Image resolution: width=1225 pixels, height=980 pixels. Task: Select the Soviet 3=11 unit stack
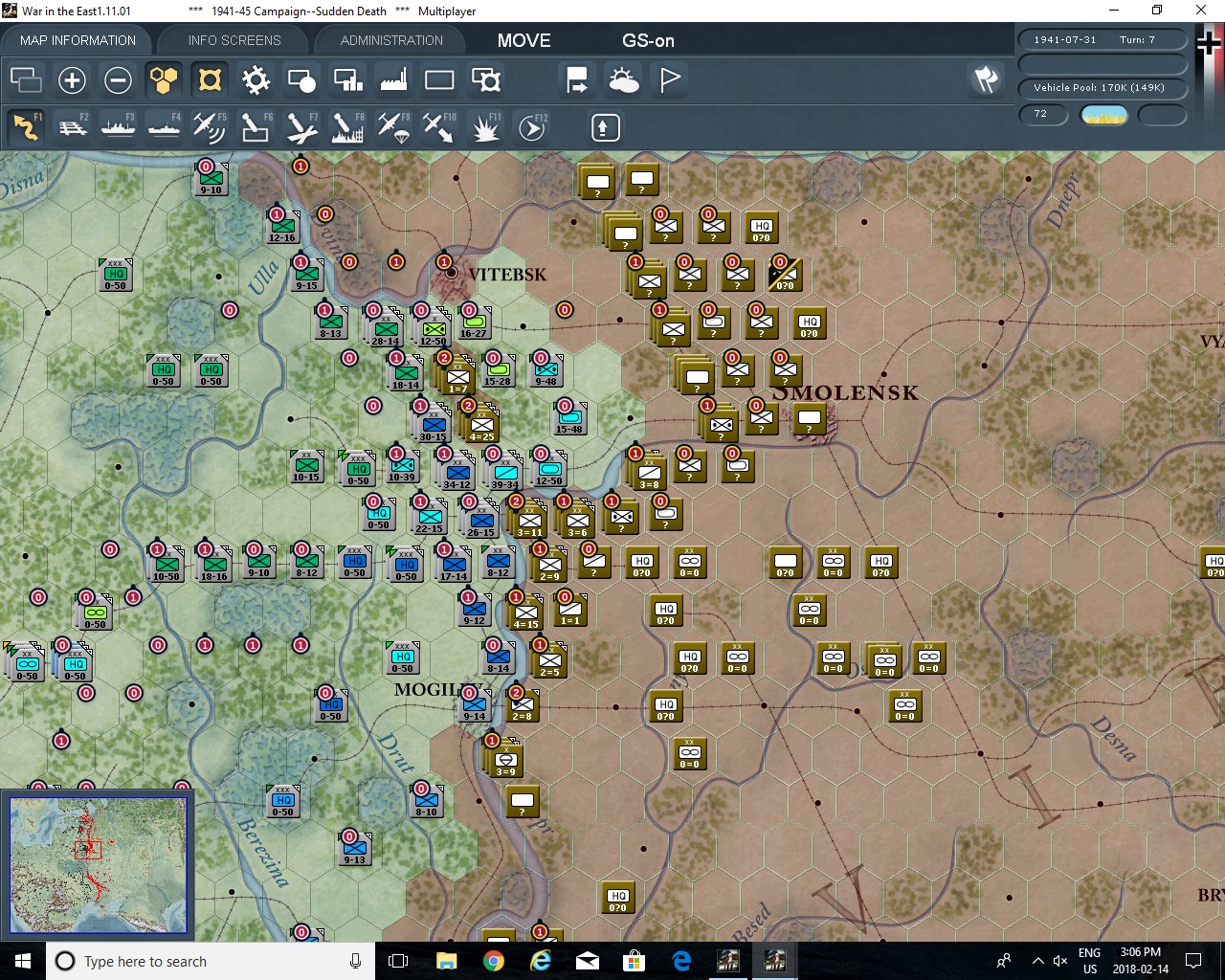pos(529,519)
